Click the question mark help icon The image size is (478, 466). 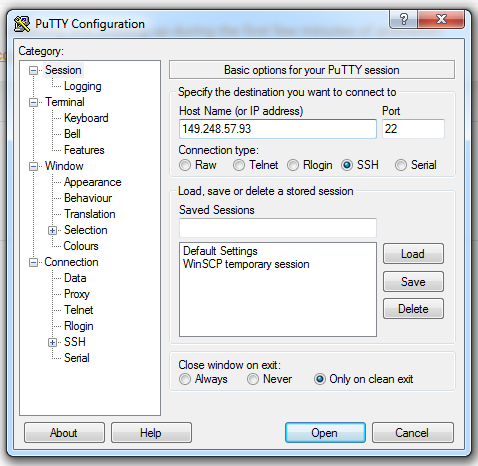(403, 19)
